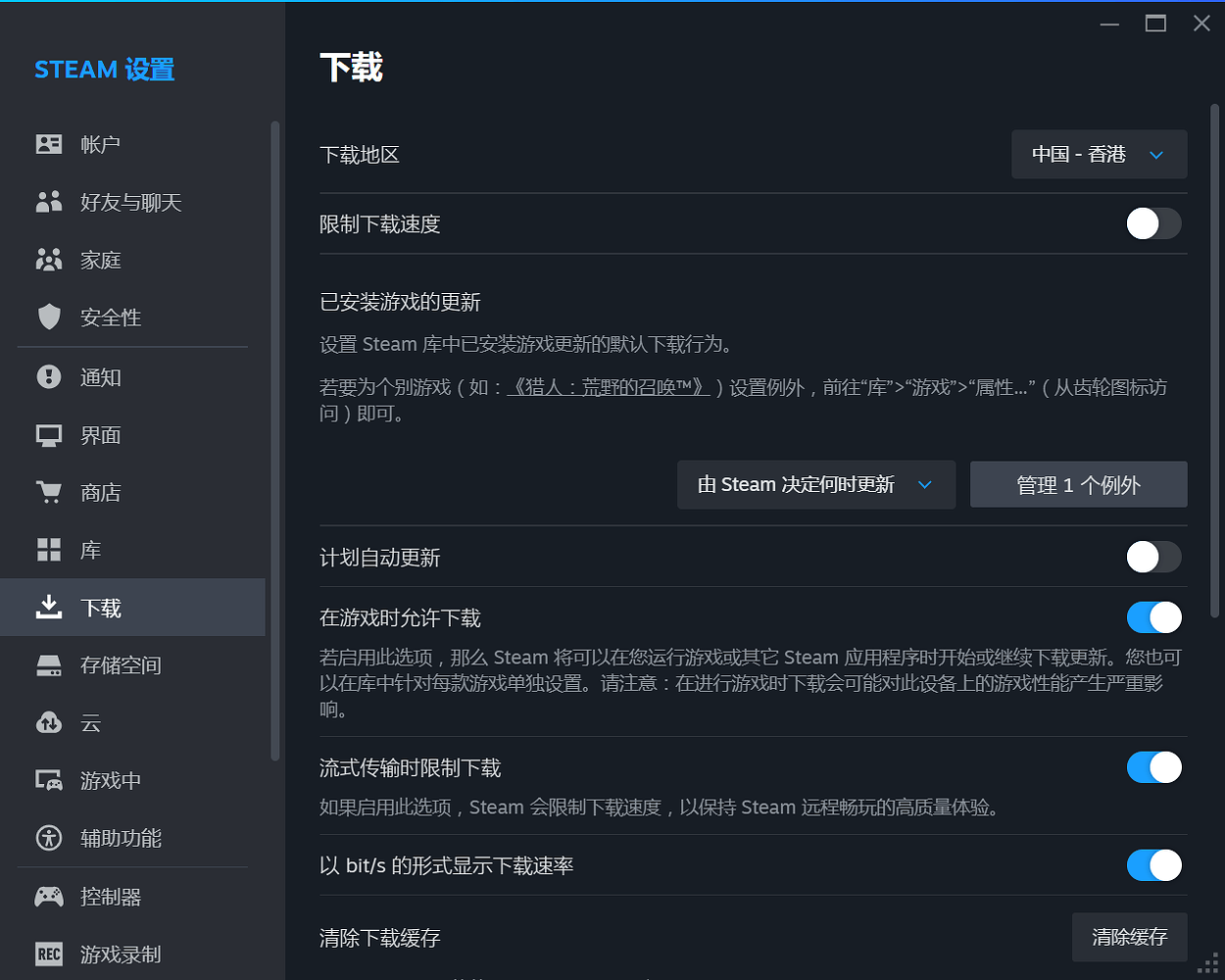The height and width of the screenshot is (980, 1225).
Task: Click the 通知 exclamation icon
Action: pos(49,376)
